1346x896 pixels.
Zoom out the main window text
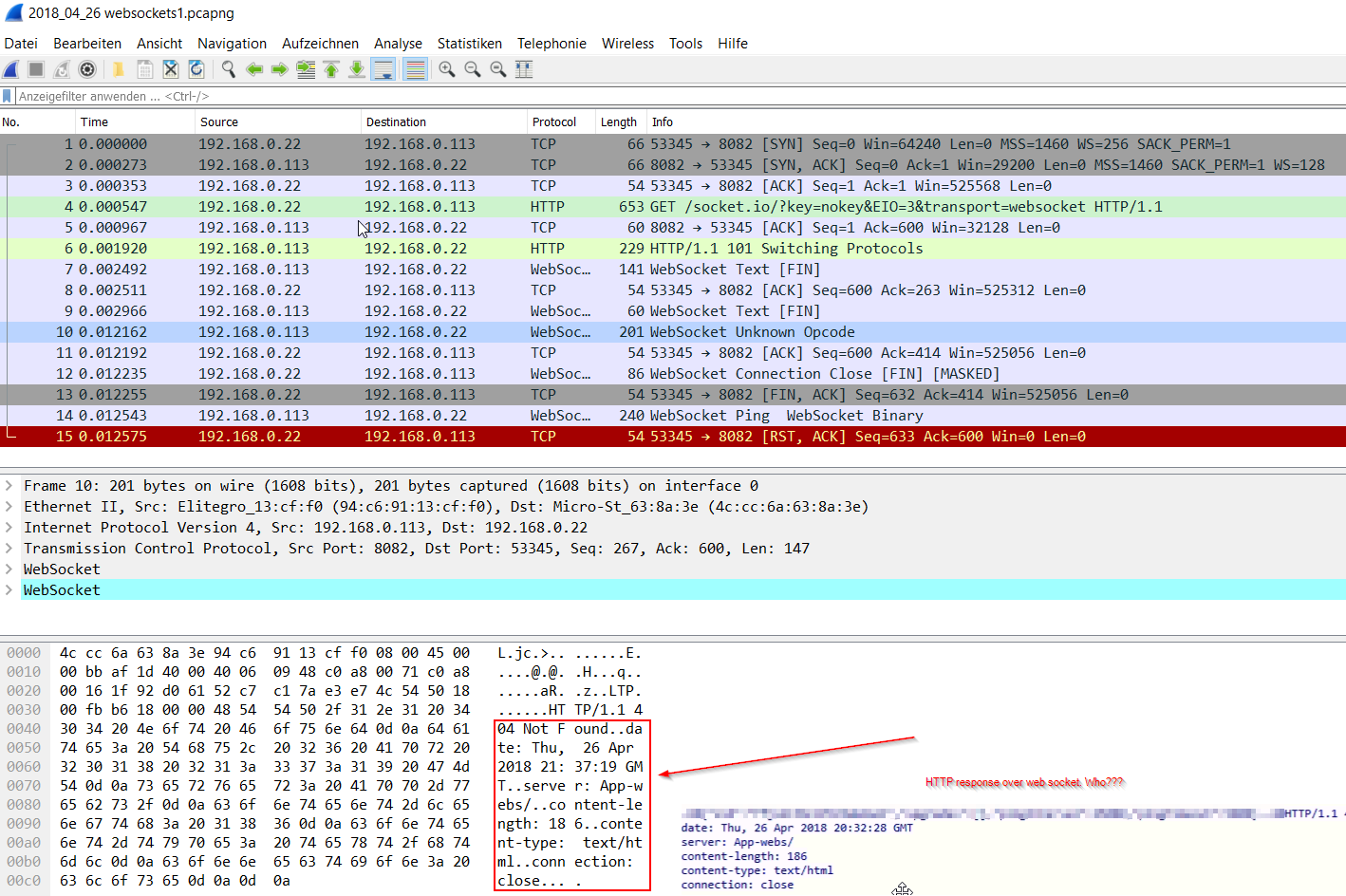[473, 69]
